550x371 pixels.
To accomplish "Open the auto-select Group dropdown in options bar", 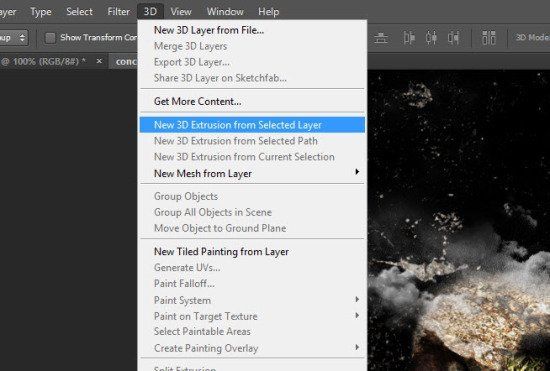I will coord(13,38).
